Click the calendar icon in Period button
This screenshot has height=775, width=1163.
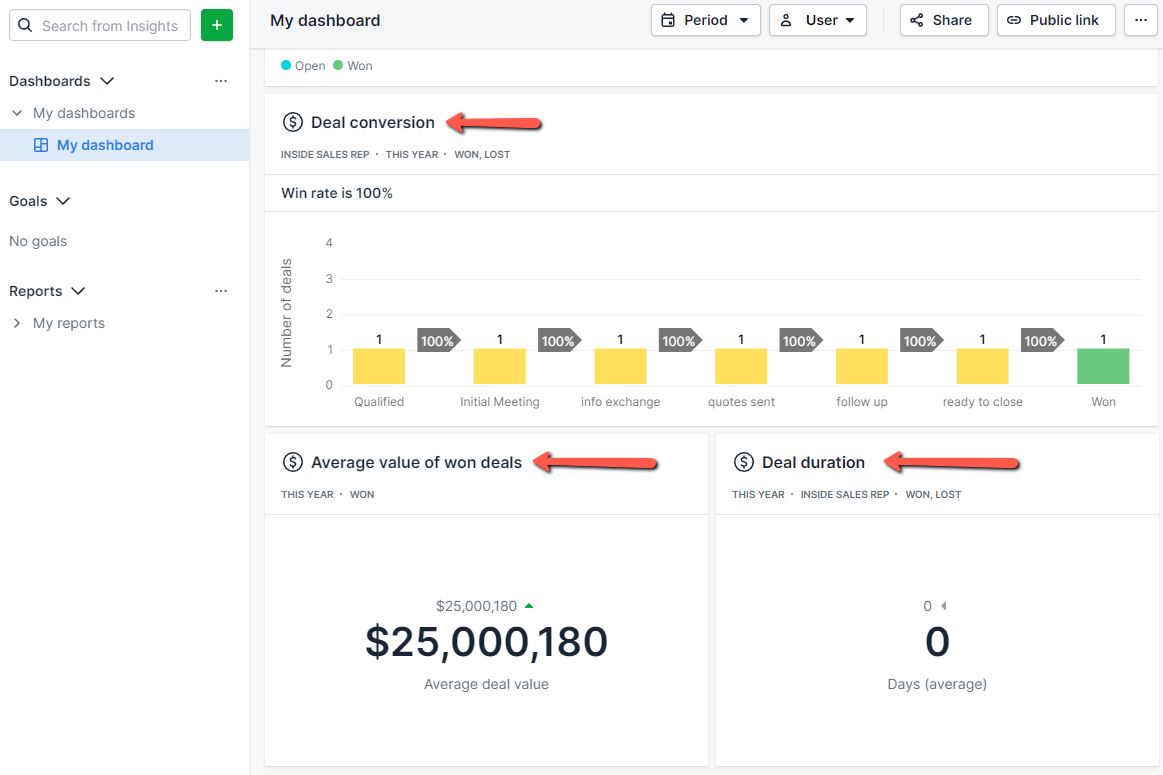coord(668,20)
